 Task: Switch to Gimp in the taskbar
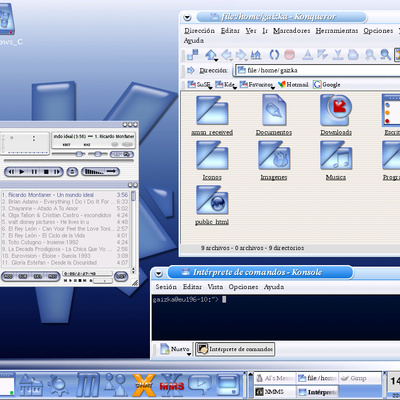[x=360, y=378]
